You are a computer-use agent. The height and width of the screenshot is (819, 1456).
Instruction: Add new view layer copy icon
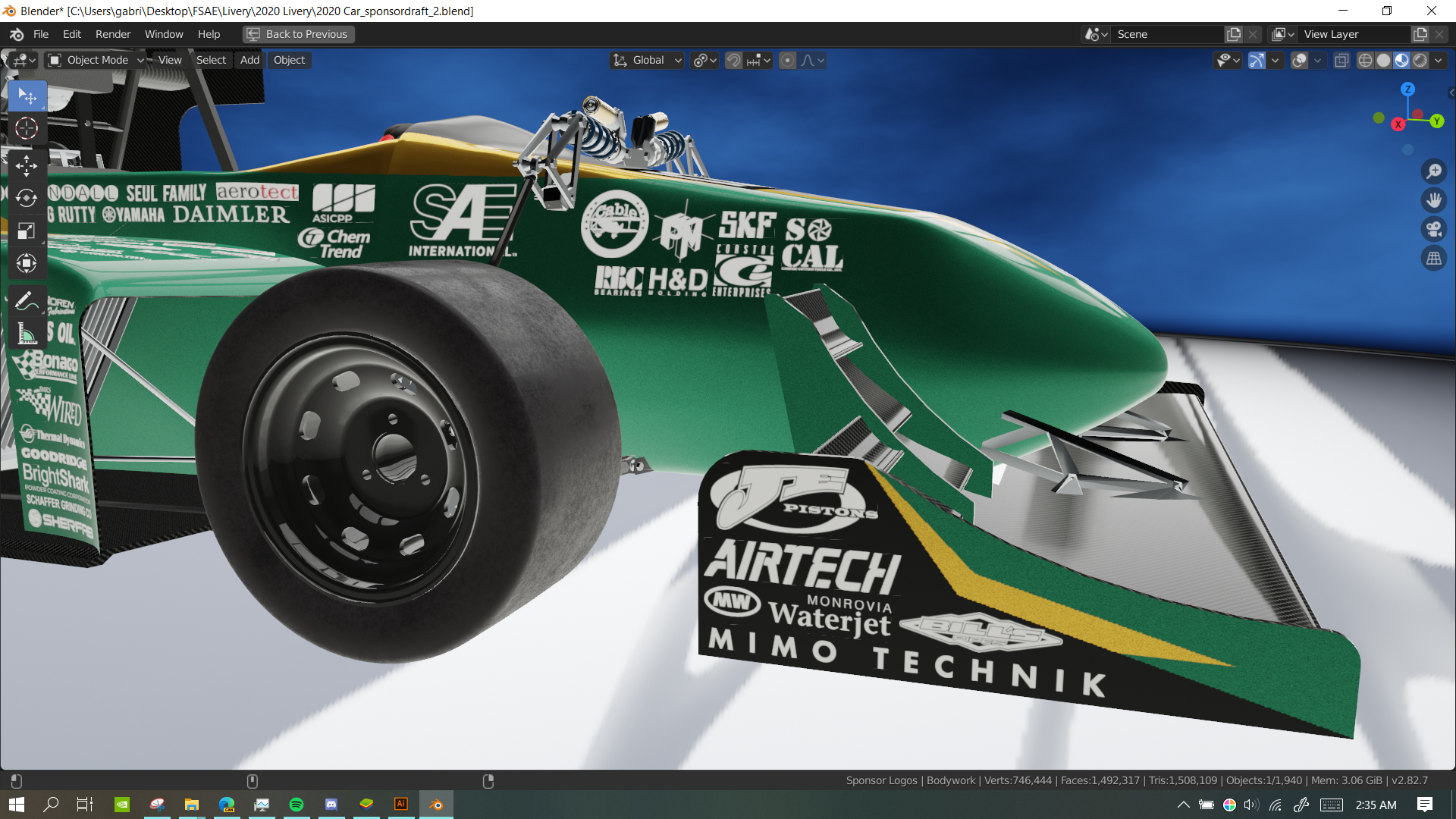[1420, 34]
